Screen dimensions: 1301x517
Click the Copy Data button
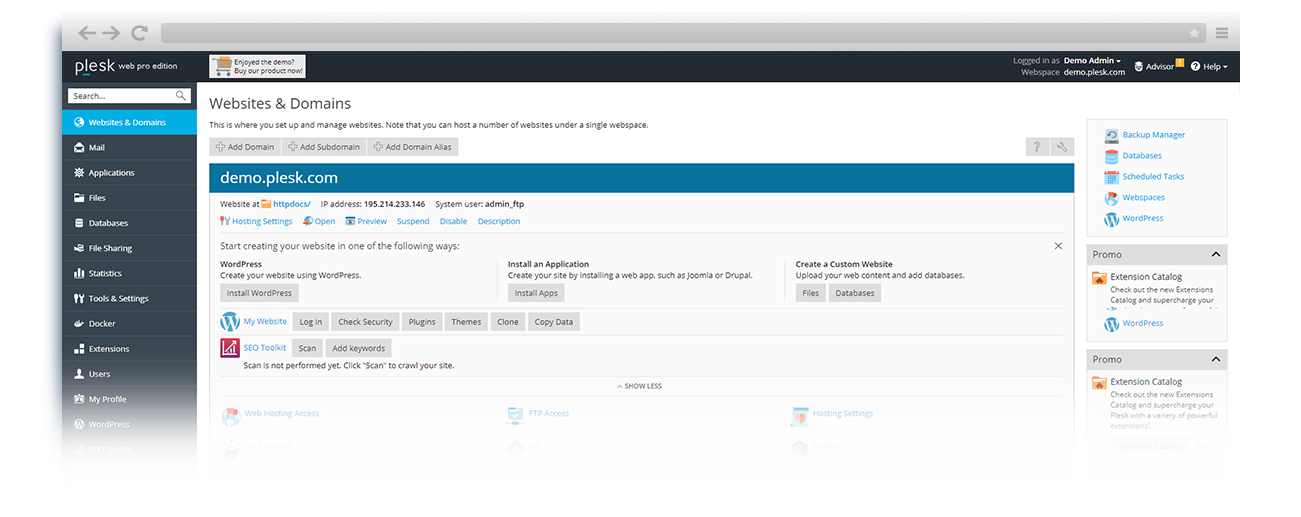pyautogui.click(x=554, y=322)
